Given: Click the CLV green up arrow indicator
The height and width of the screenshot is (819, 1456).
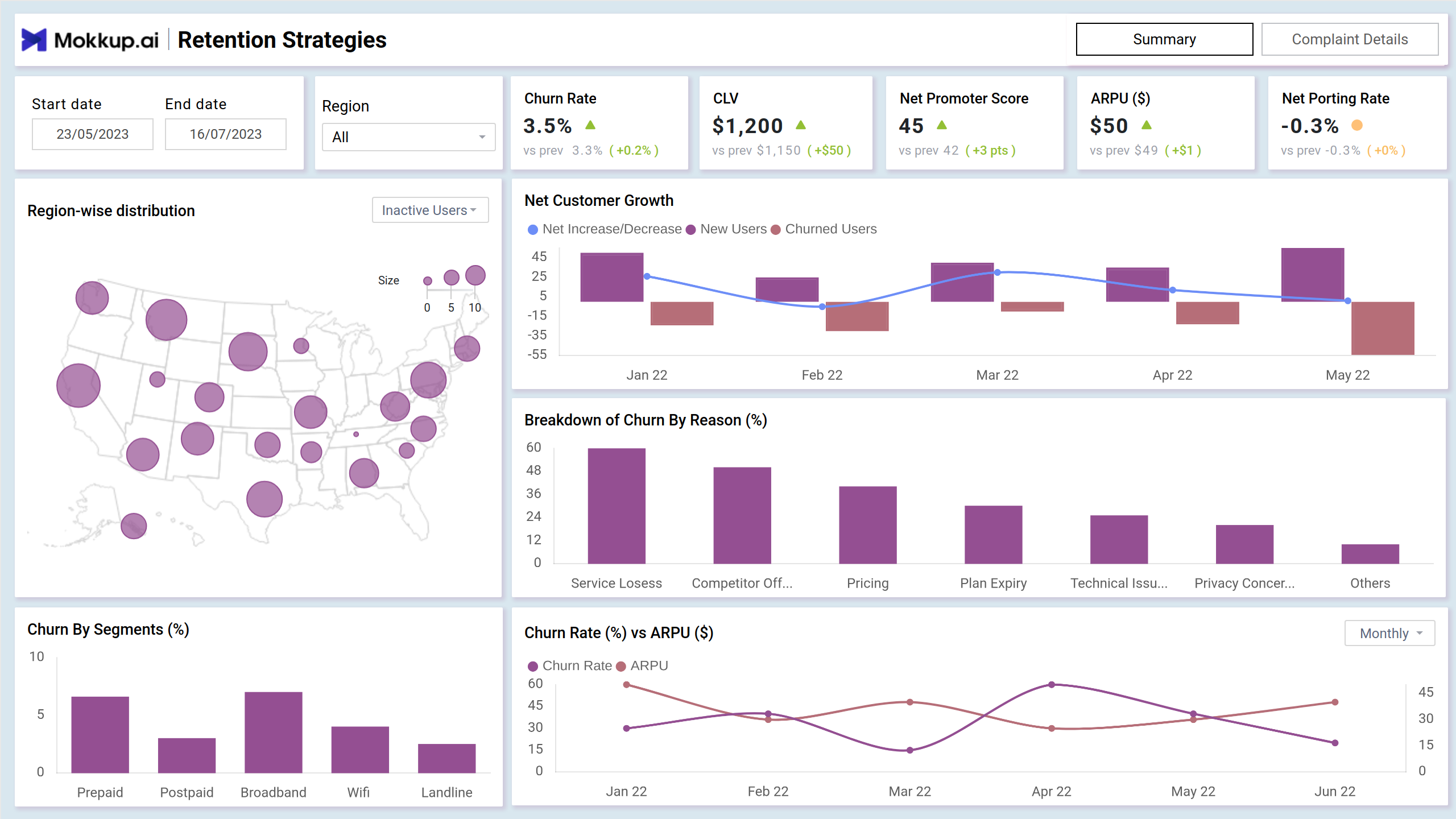Looking at the screenshot, I should pos(801,125).
